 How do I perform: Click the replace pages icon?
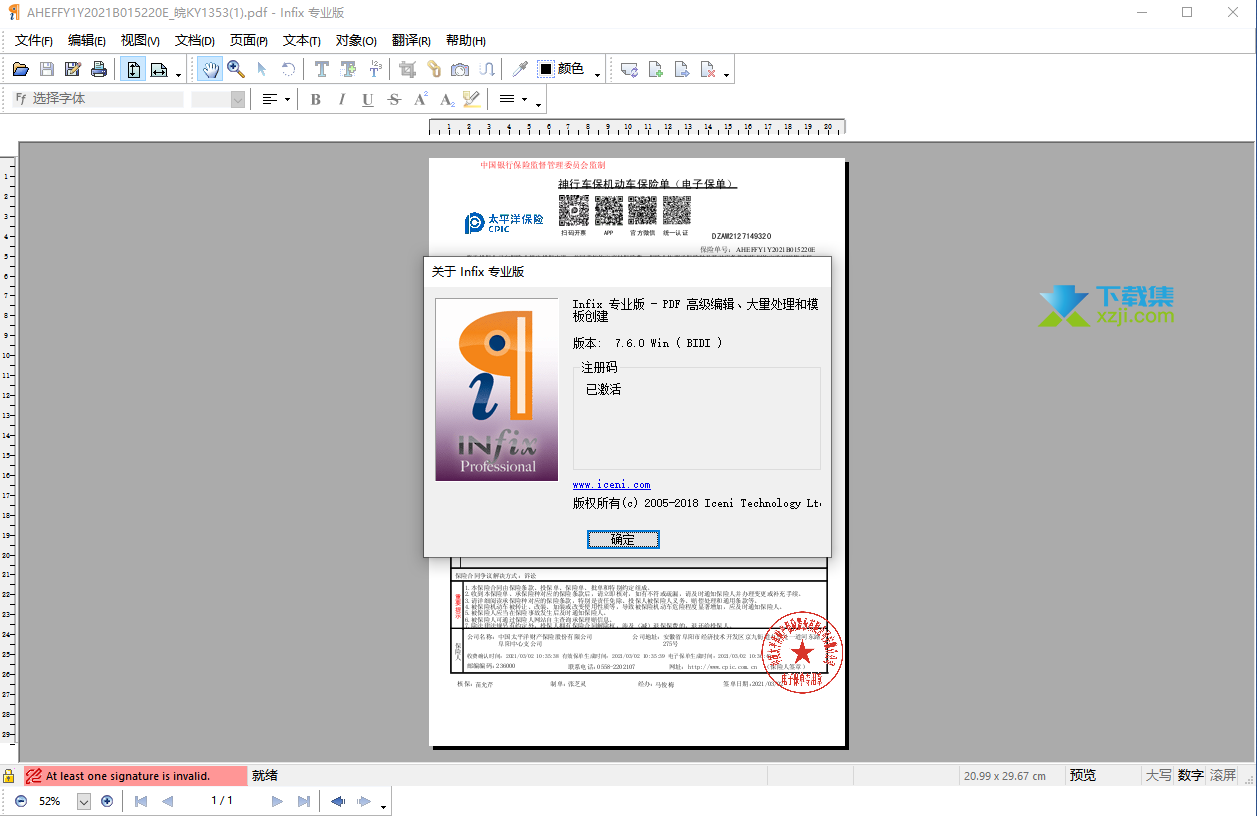(629, 69)
